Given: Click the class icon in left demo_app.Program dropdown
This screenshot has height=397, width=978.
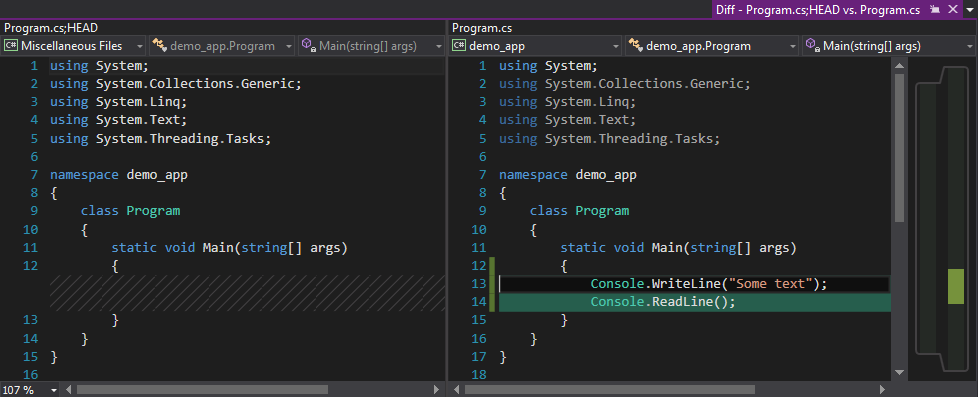Looking at the screenshot, I should [x=160, y=45].
